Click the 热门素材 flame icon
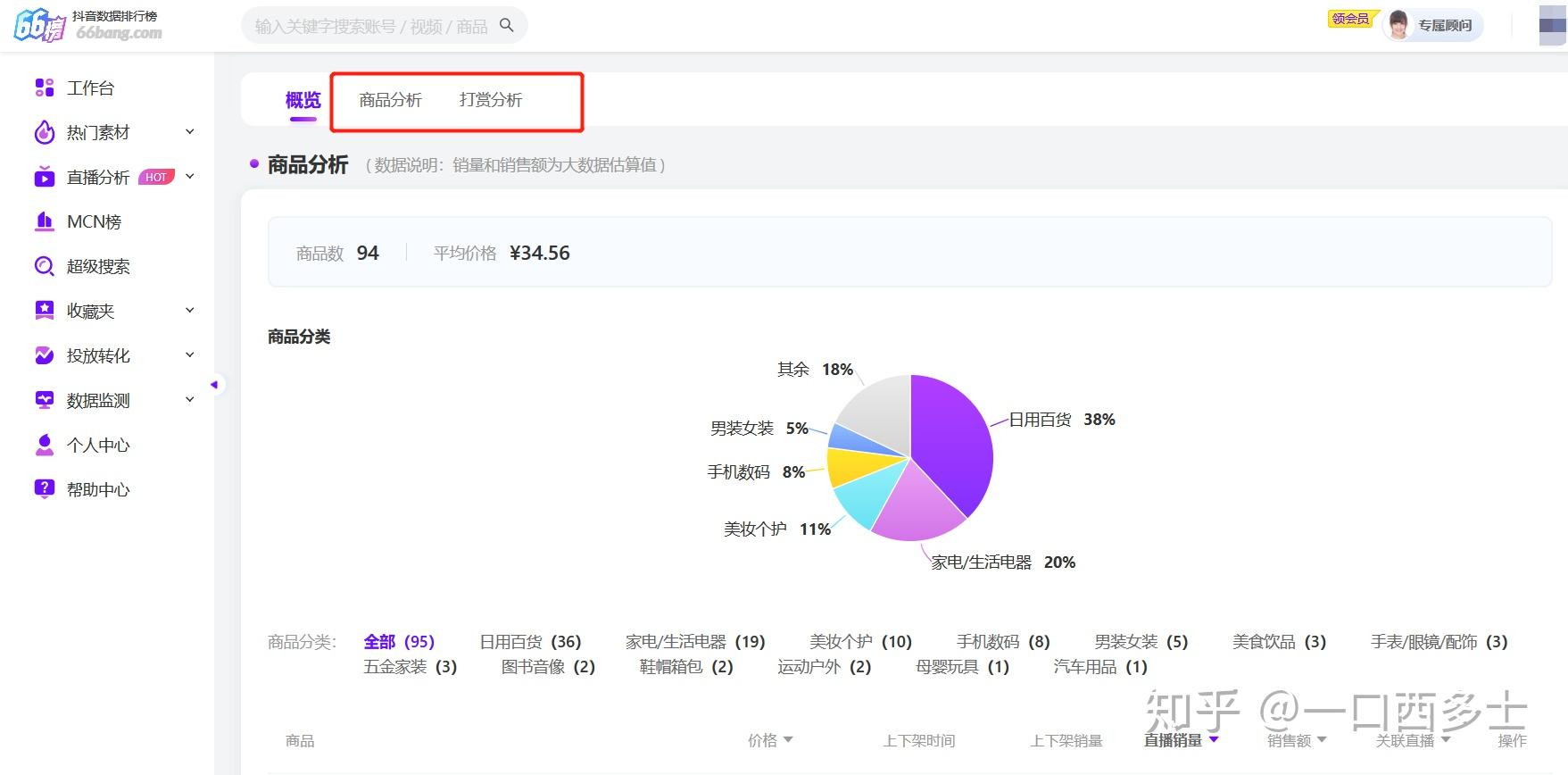 pyautogui.click(x=45, y=132)
